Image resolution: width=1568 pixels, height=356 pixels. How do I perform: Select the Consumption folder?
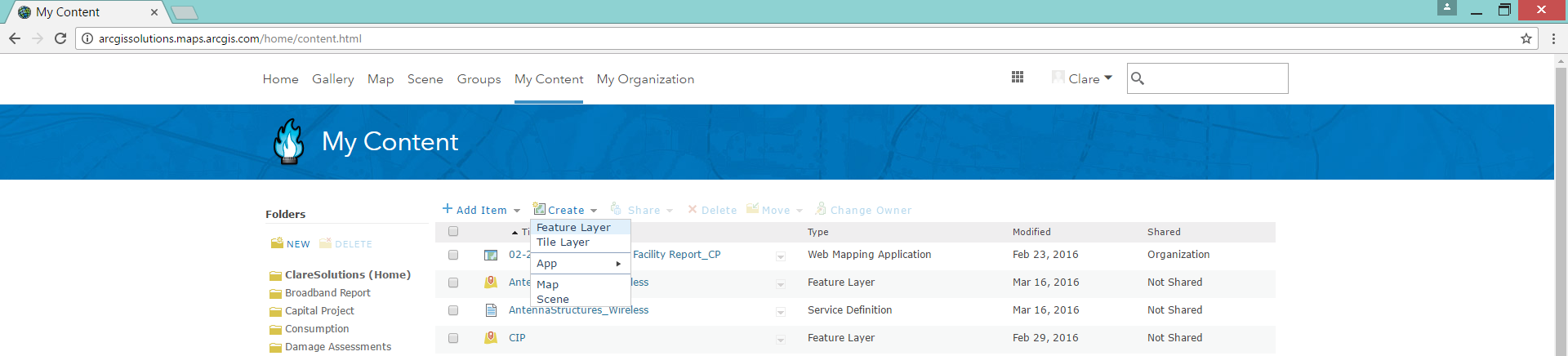tap(317, 329)
